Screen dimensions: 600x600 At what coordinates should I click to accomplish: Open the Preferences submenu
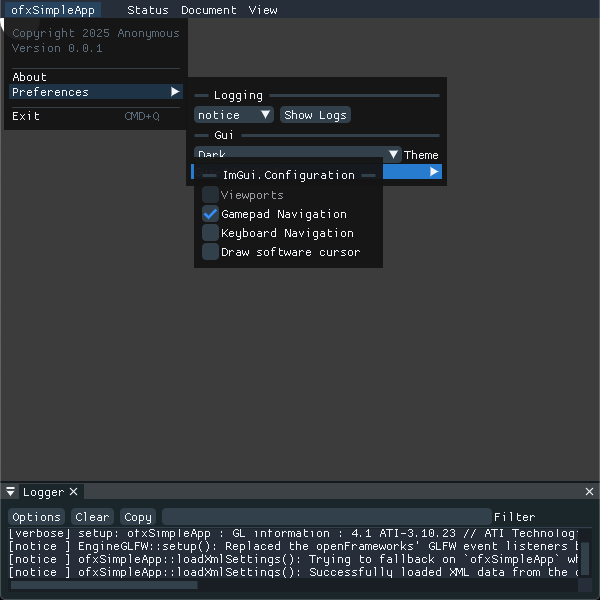pos(96,92)
